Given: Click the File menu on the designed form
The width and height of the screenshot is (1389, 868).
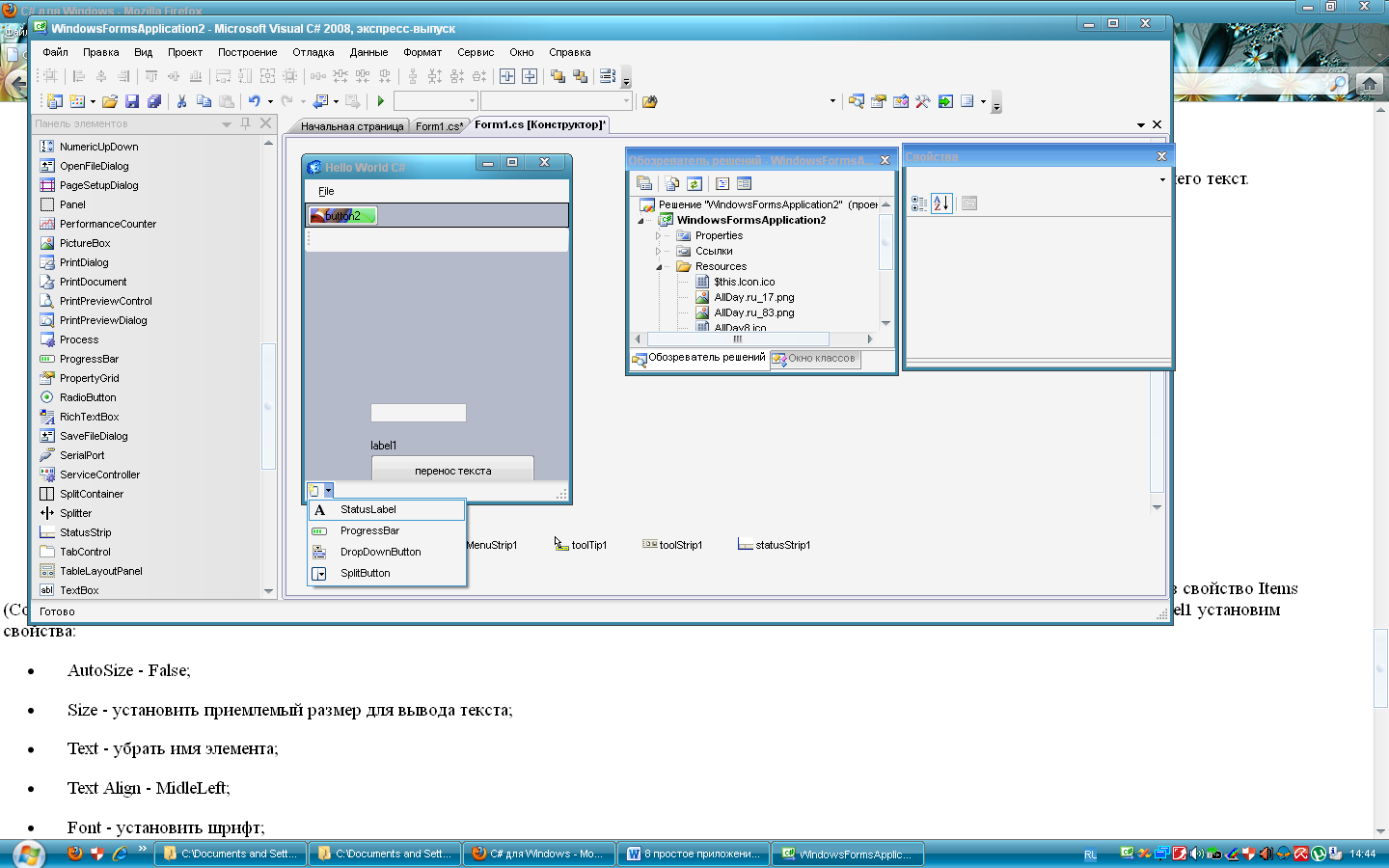Looking at the screenshot, I should click(x=326, y=191).
